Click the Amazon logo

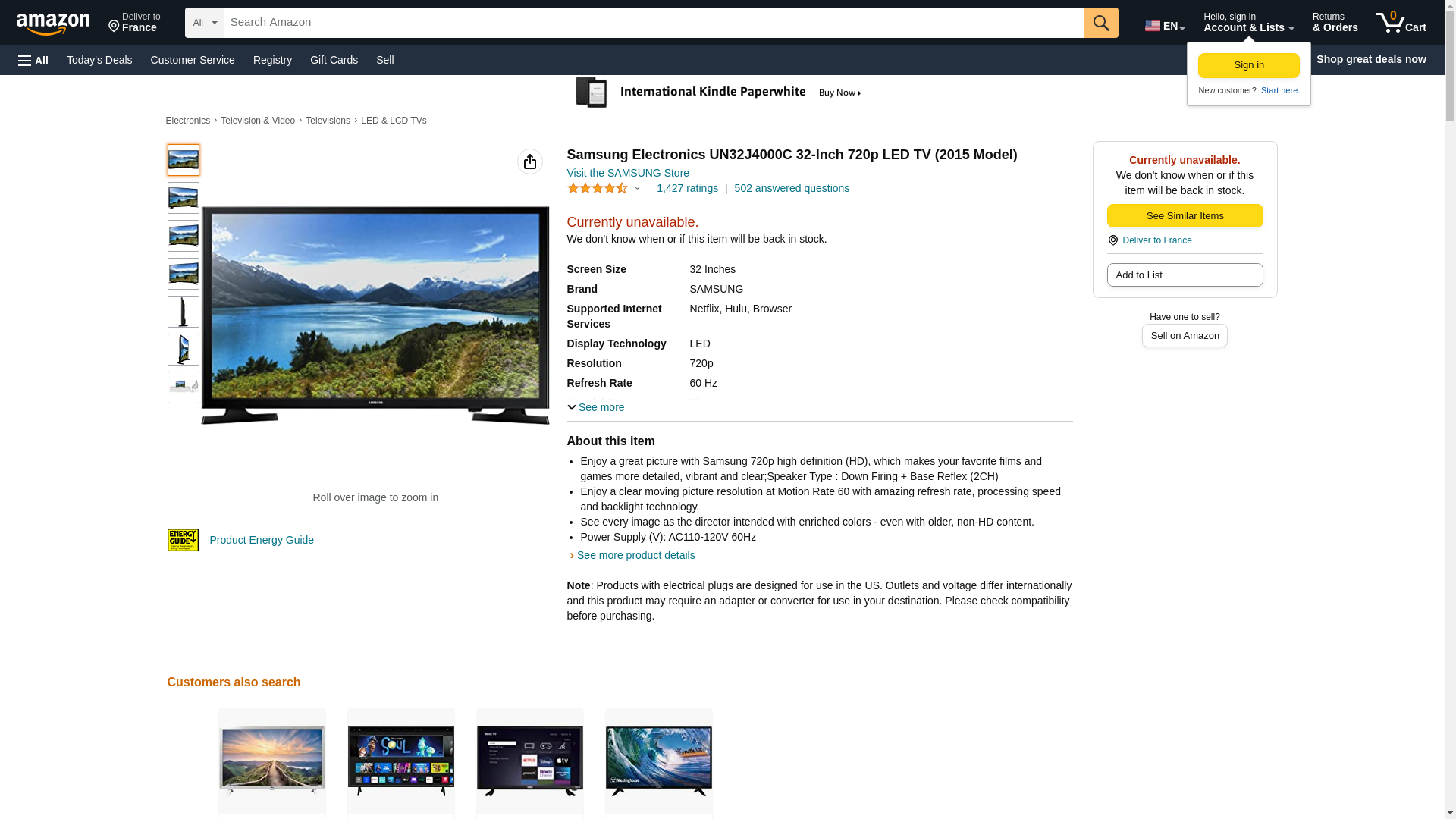click(x=53, y=24)
